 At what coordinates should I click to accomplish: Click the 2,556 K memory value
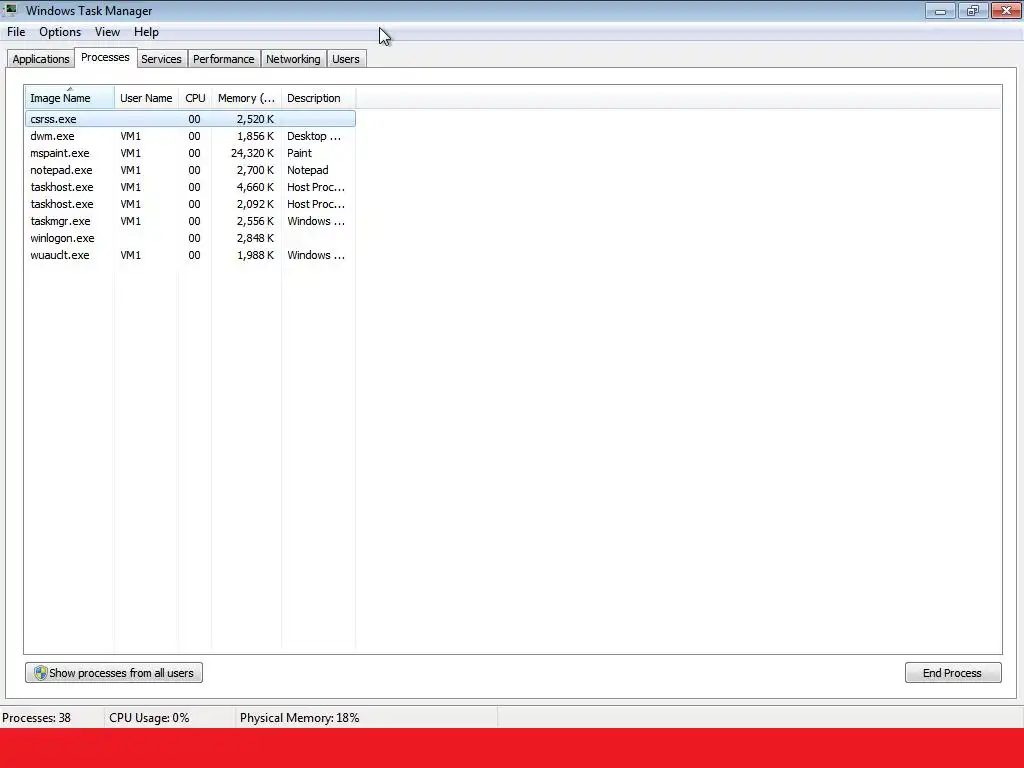tap(255, 221)
